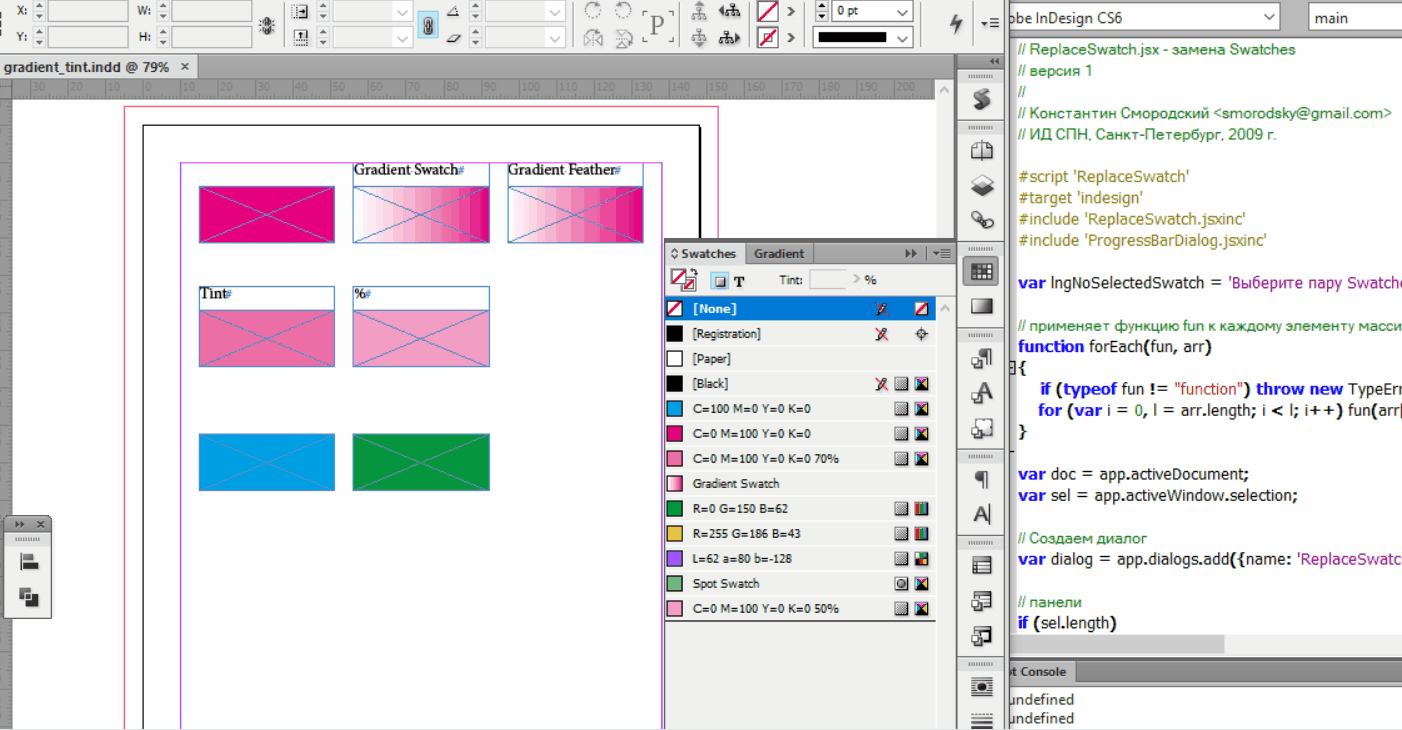The image size is (1402, 730).
Task: Click Select Container icon
Action: pyautogui.click(x=699, y=11)
